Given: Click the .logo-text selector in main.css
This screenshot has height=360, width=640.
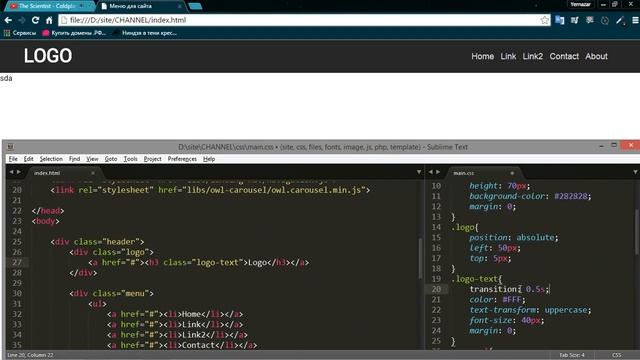Looking at the screenshot, I should click(x=475, y=279).
